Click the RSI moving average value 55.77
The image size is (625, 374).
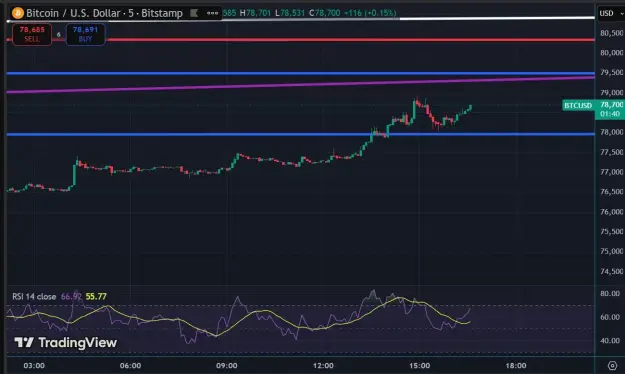pos(96,296)
